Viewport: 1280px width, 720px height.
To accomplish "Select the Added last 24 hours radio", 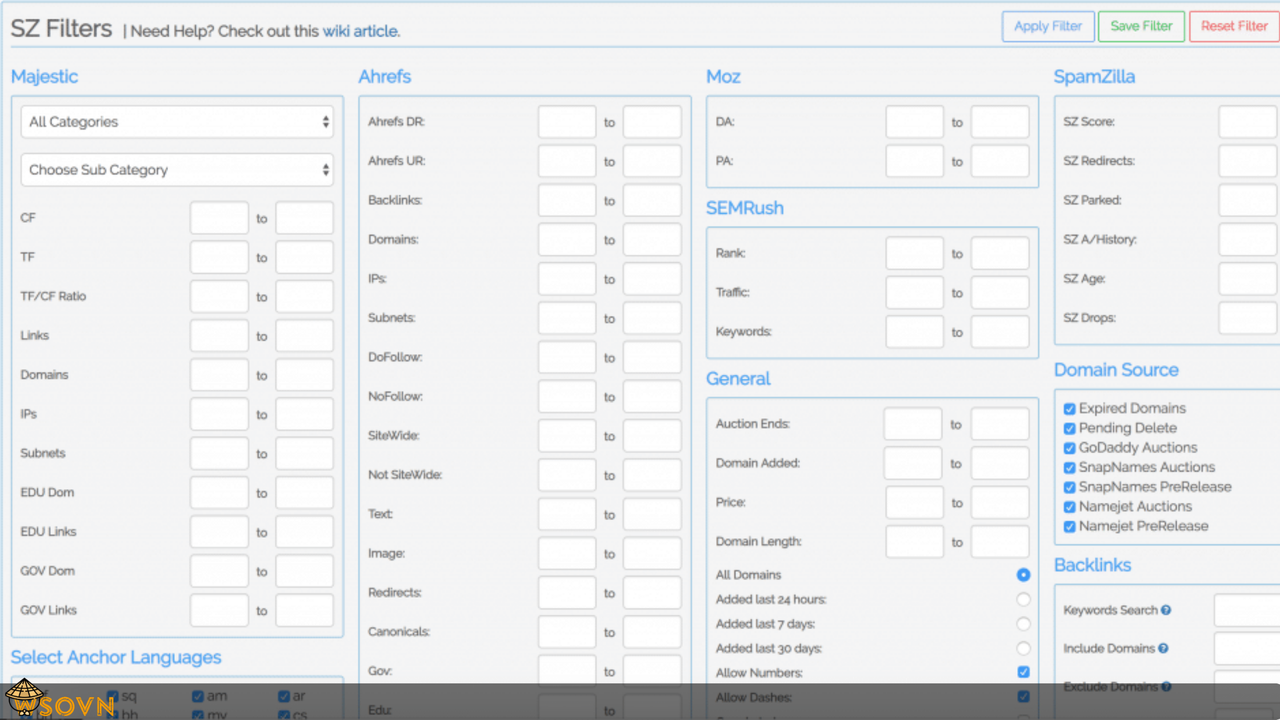I will coord(1023,600).
